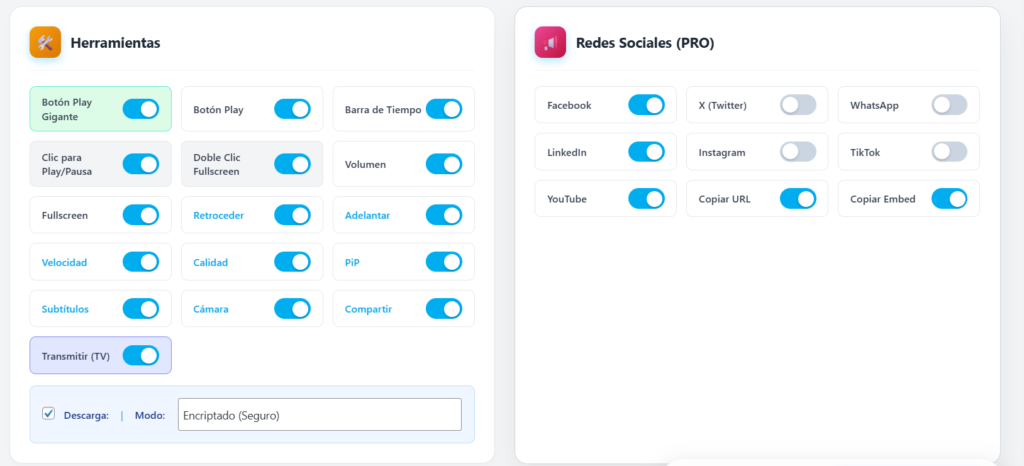
Task: Switch off the Volumen toggle
Action: click(444, 164)
